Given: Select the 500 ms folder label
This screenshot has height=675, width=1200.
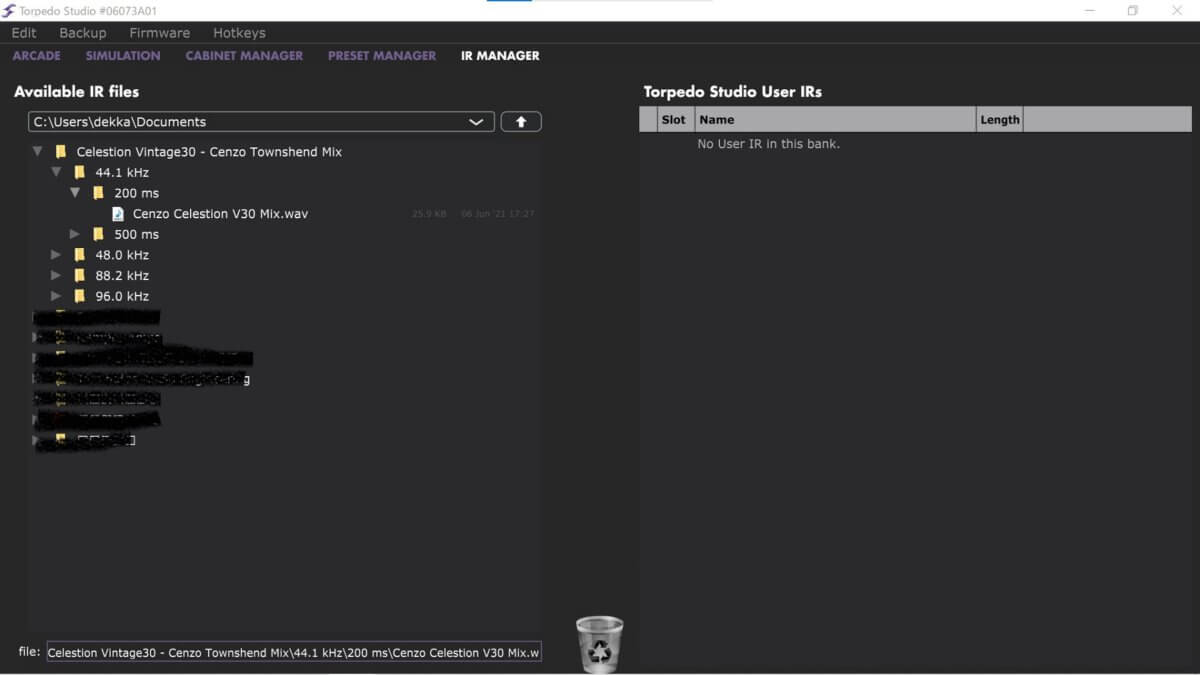Looking at the screenshot, I should [137, 234].
